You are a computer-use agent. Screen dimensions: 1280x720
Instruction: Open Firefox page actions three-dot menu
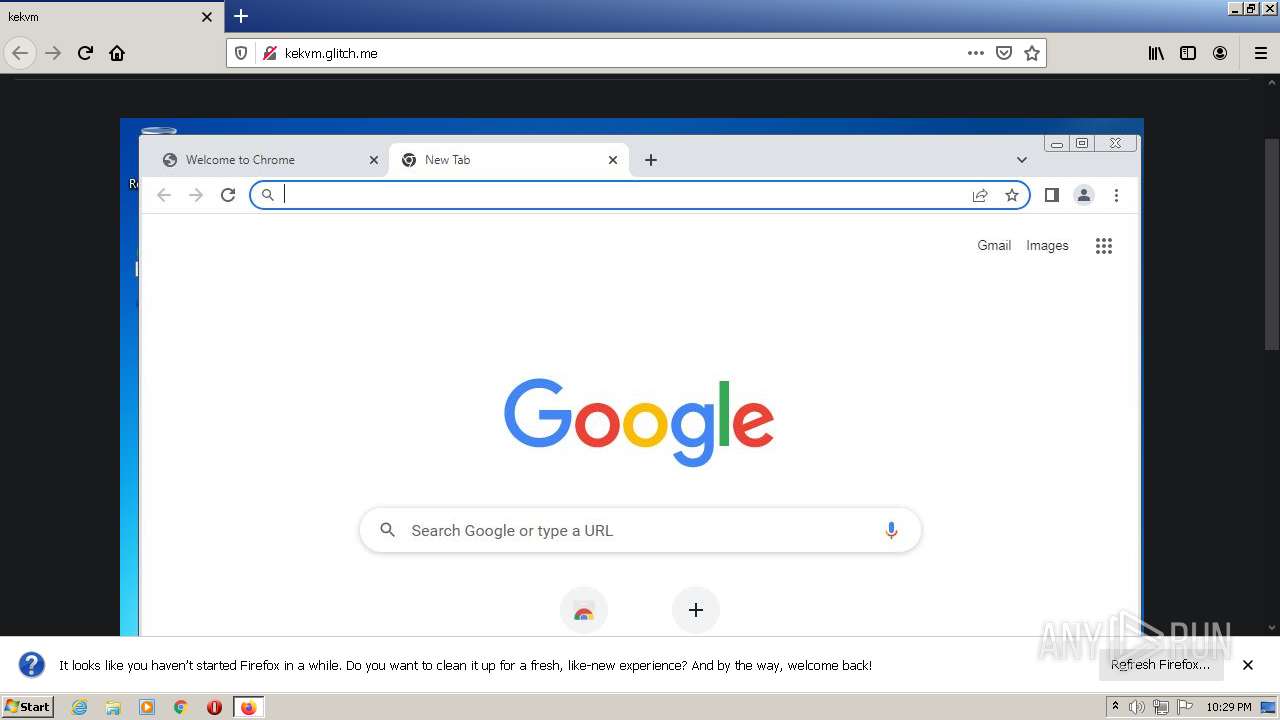pos(976,53)
